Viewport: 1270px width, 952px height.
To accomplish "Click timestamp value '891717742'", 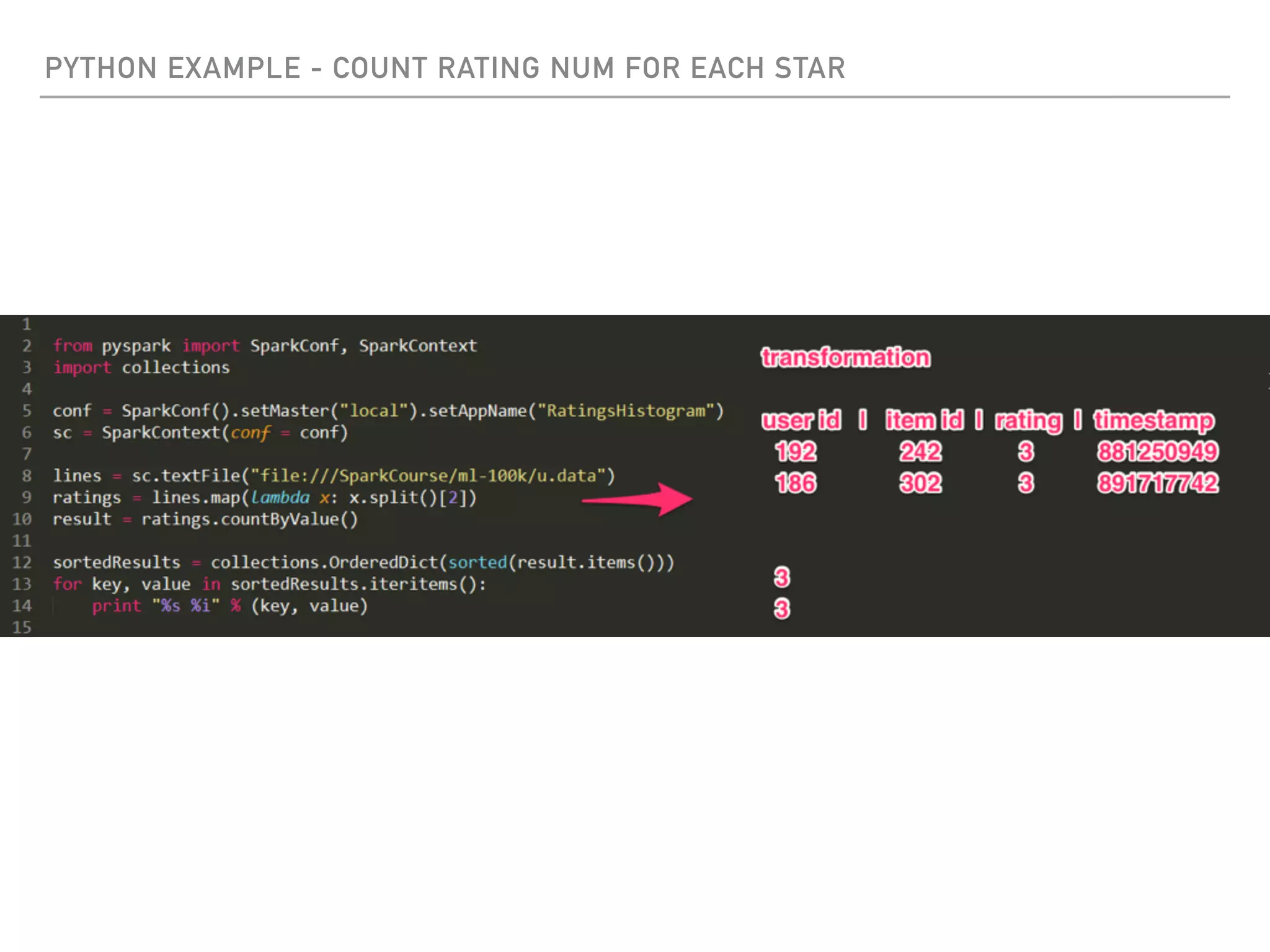I will pyautogui.click(x=1158, y=483).
